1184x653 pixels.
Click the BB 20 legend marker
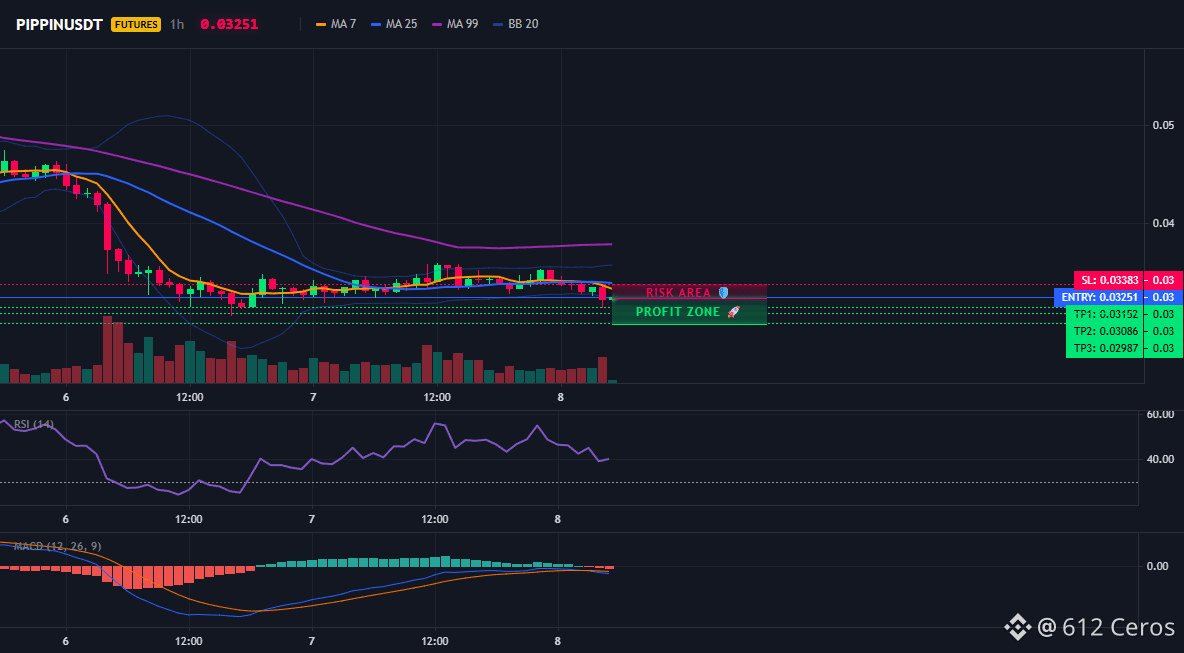pyautogui.click(x=498, y=24)
